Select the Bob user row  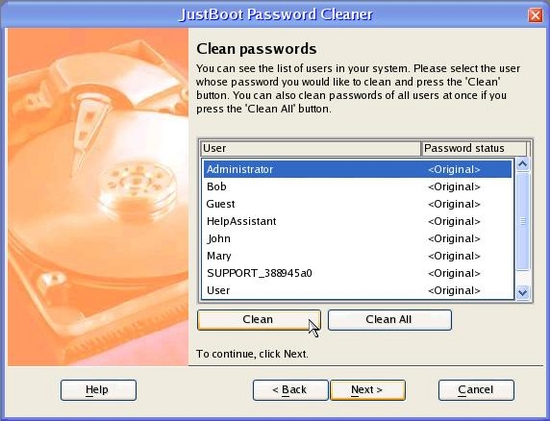(357, 187)
